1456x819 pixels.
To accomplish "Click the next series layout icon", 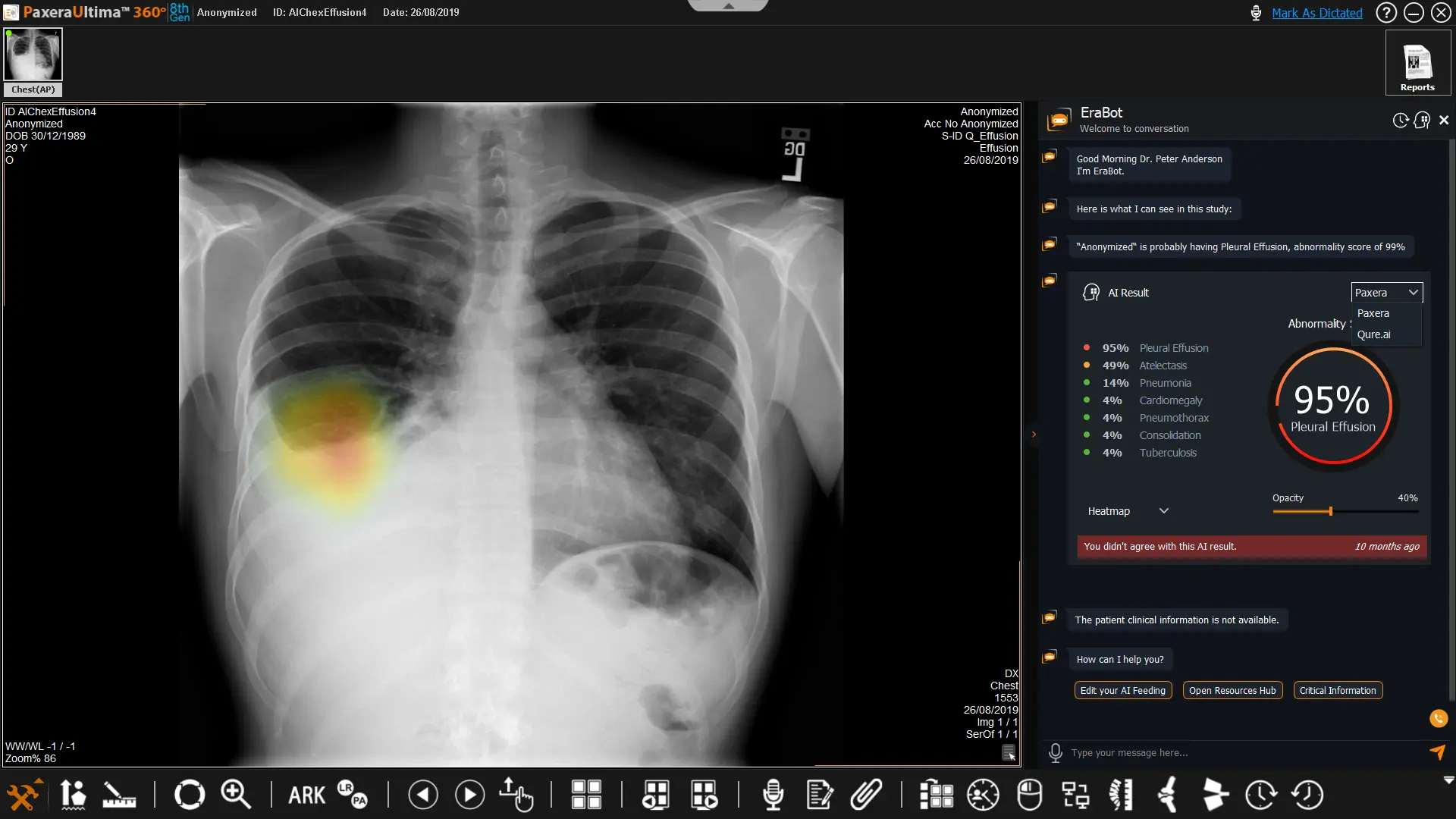I will [x=704, y=795].
